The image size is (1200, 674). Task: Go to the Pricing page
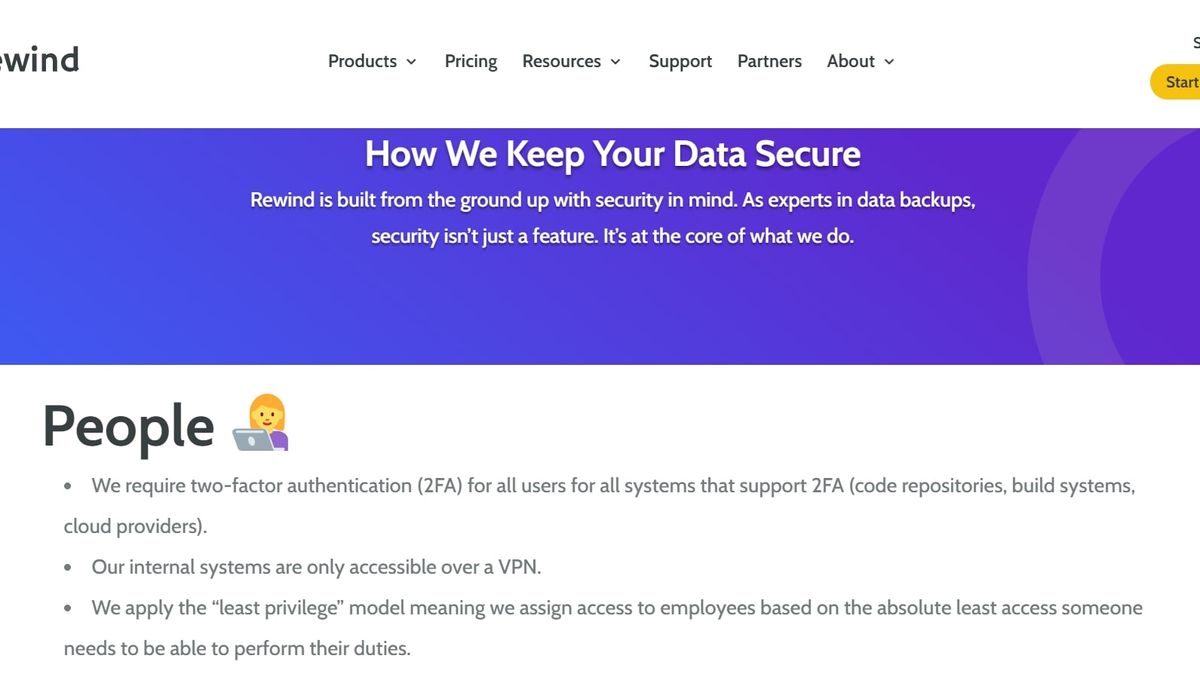(x=471, y=61)
